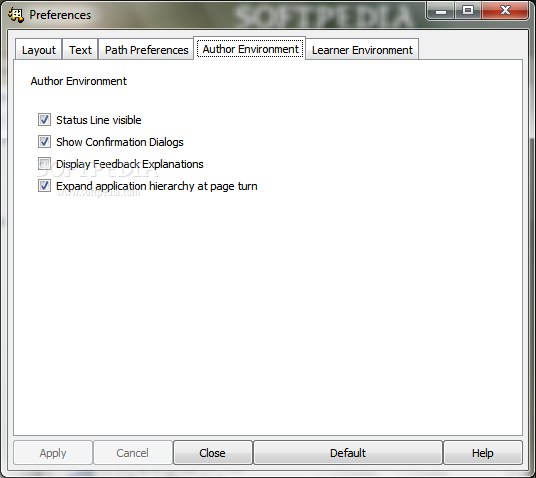Image resolution: width=536 pixels, height=478 pixels.
Task: Select the Author Environment tab
Action: coord(250,49)
